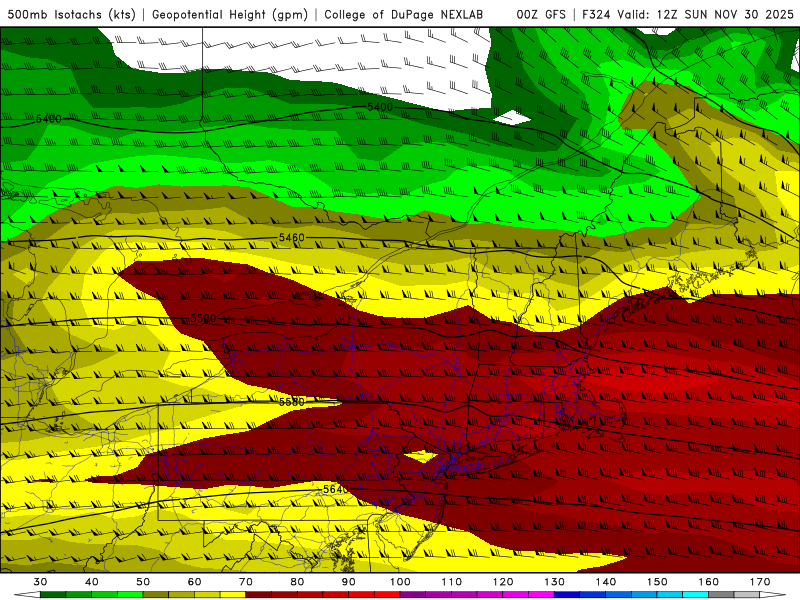800x600 pixels.
Task: Click the 160 value on the color scale
Action: tap(709, 582)
